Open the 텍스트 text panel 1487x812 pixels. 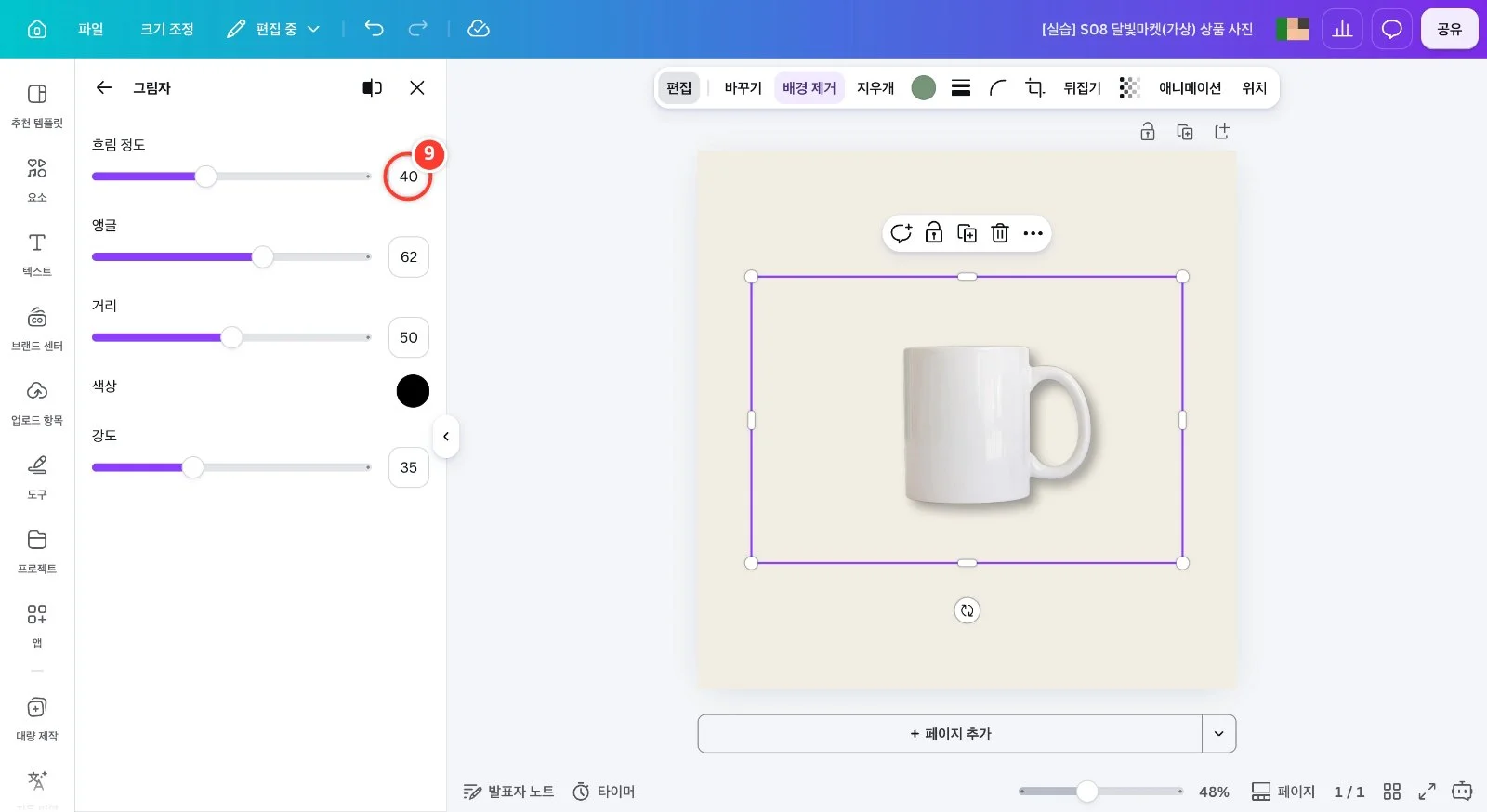click(37, 255)
